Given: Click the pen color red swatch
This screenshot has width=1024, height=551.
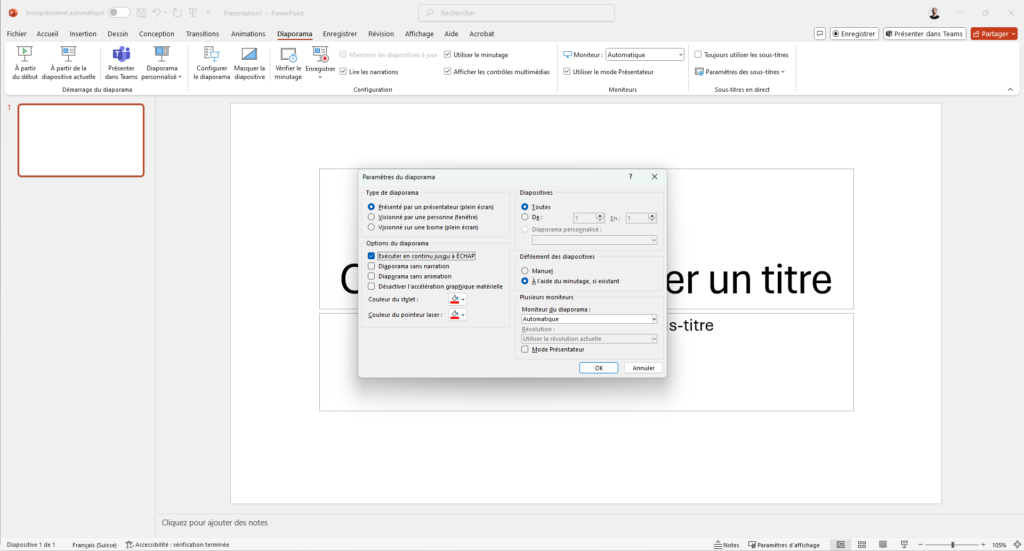Looking at the screenshot, I should 455,299.
